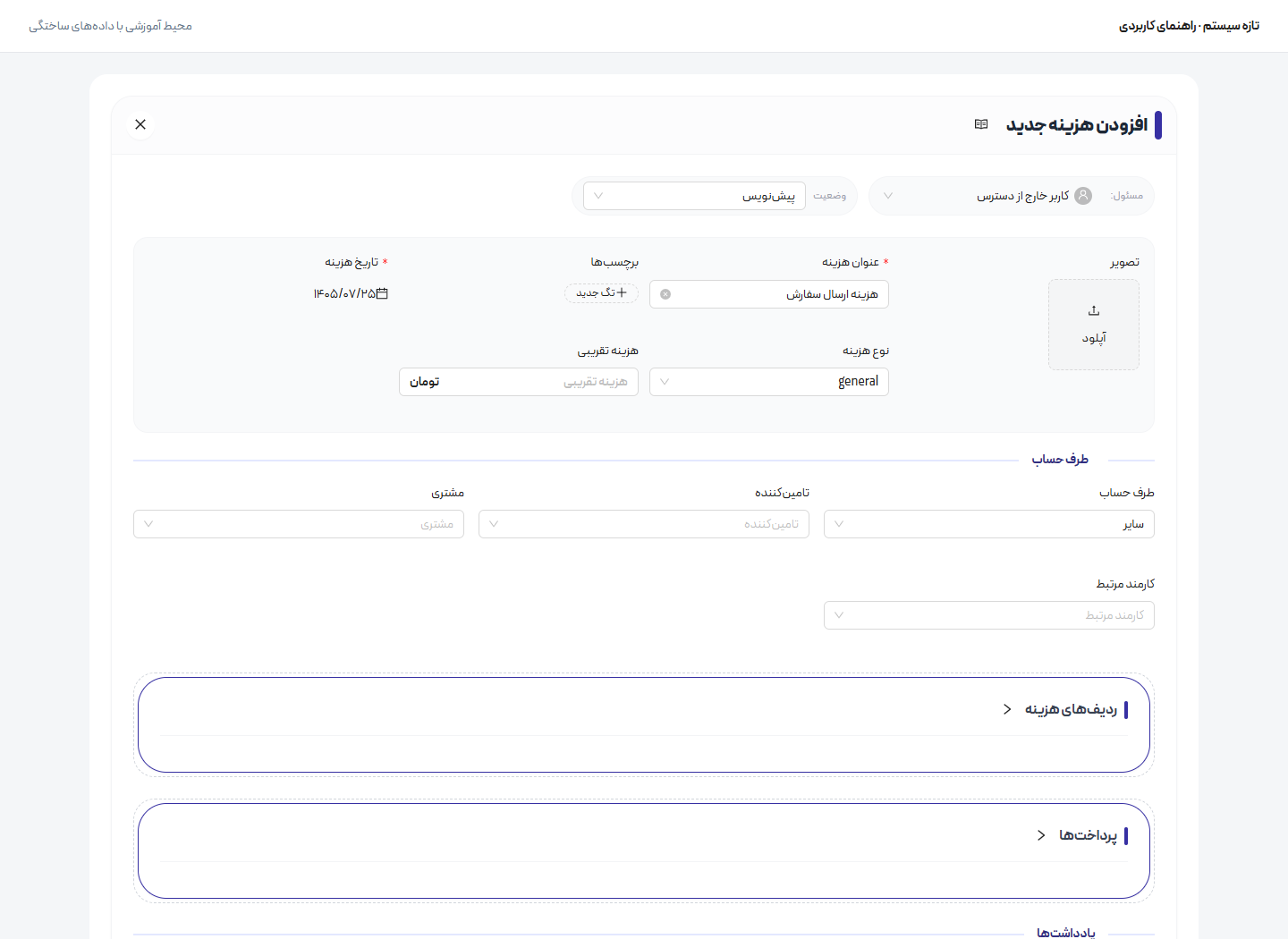Click the header text تازه سیستم · راهنمای کاربردی
Image resolution: width=1288 pixels, height=939 pixels.
1189,26
